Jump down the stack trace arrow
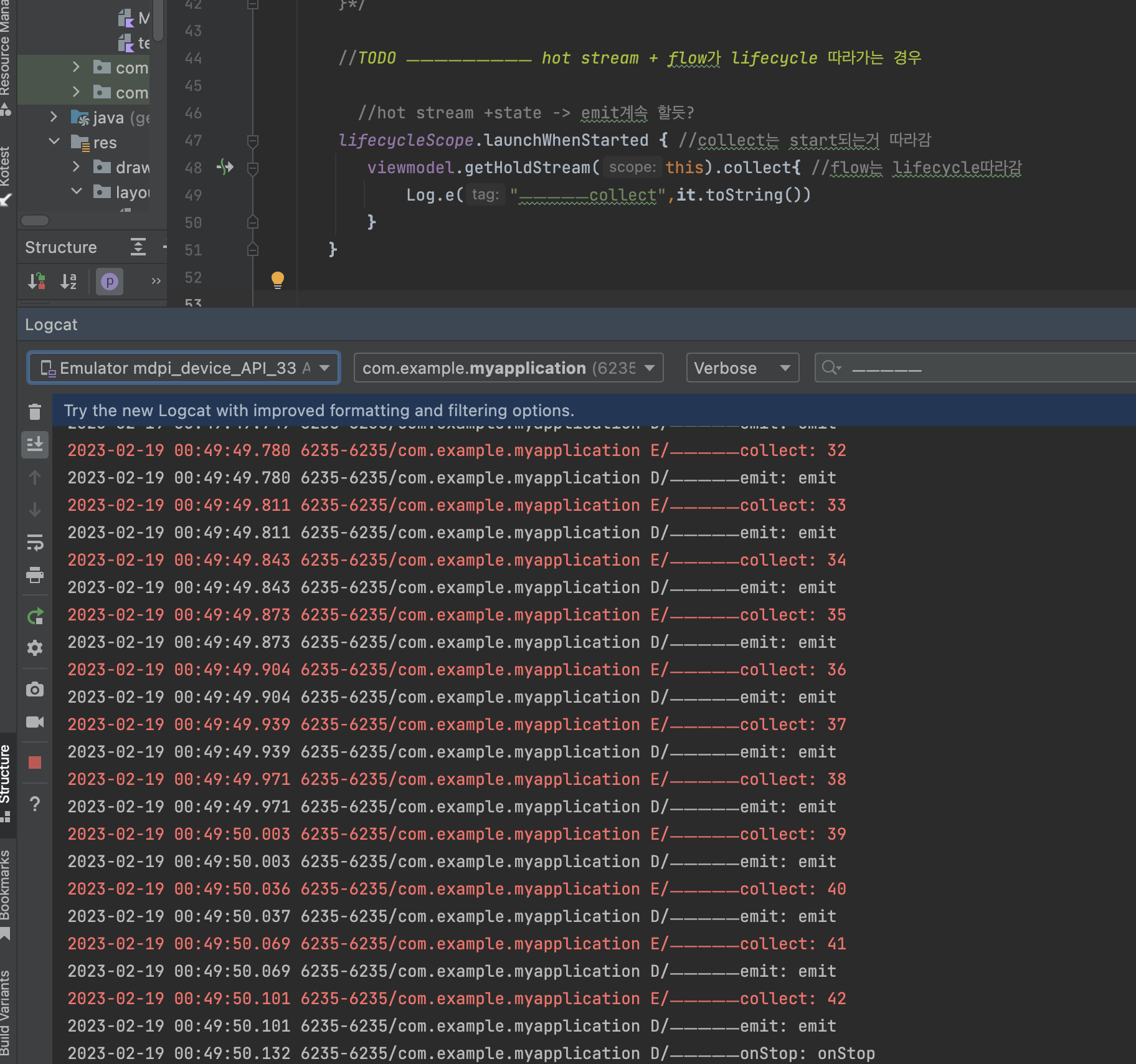 pos(35,510)
